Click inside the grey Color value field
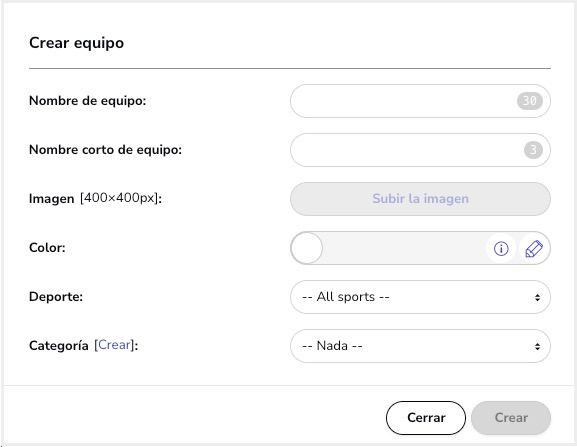 [x=404, y=248]
